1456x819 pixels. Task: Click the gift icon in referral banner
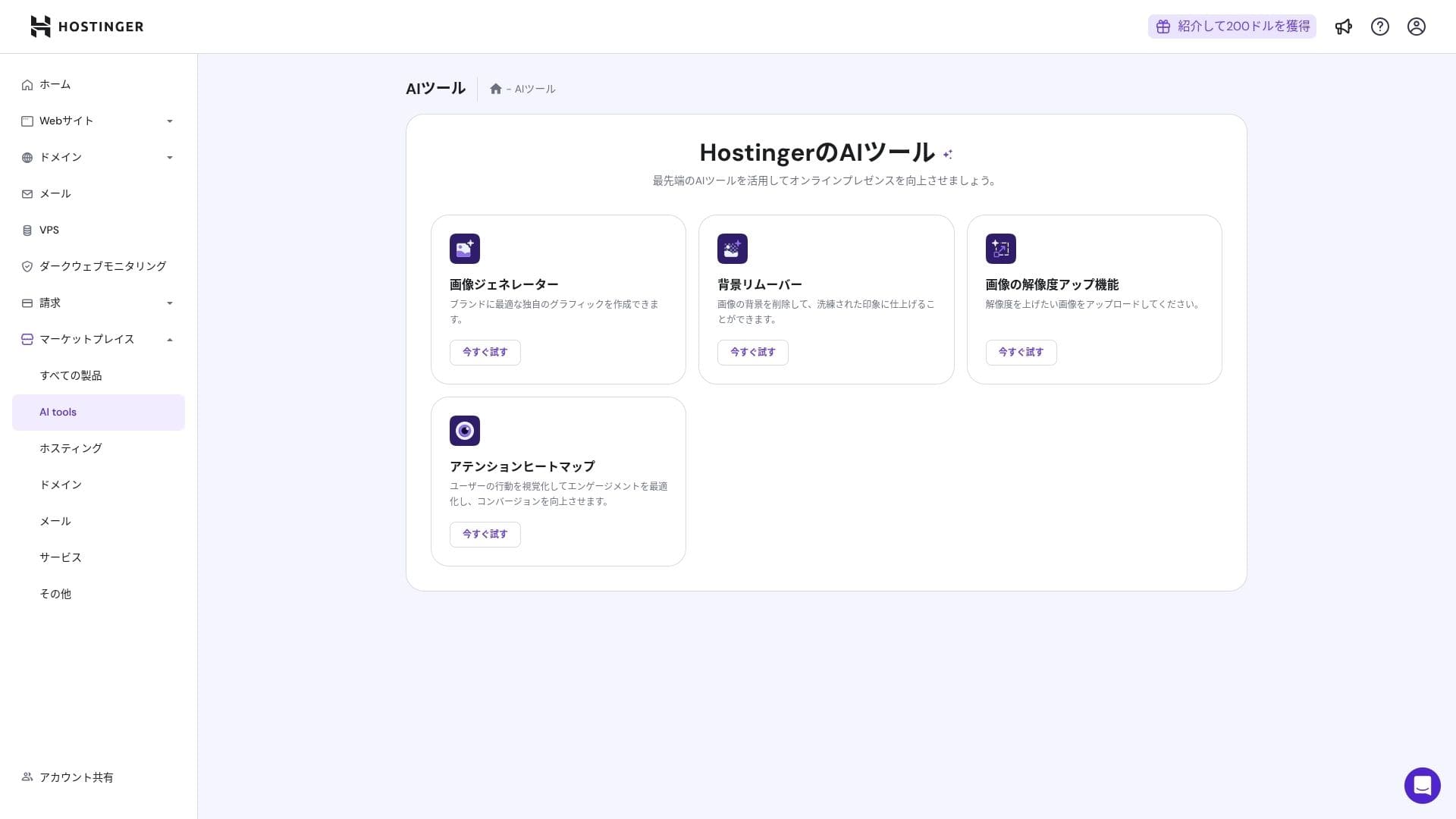(x=1163, y=27)
